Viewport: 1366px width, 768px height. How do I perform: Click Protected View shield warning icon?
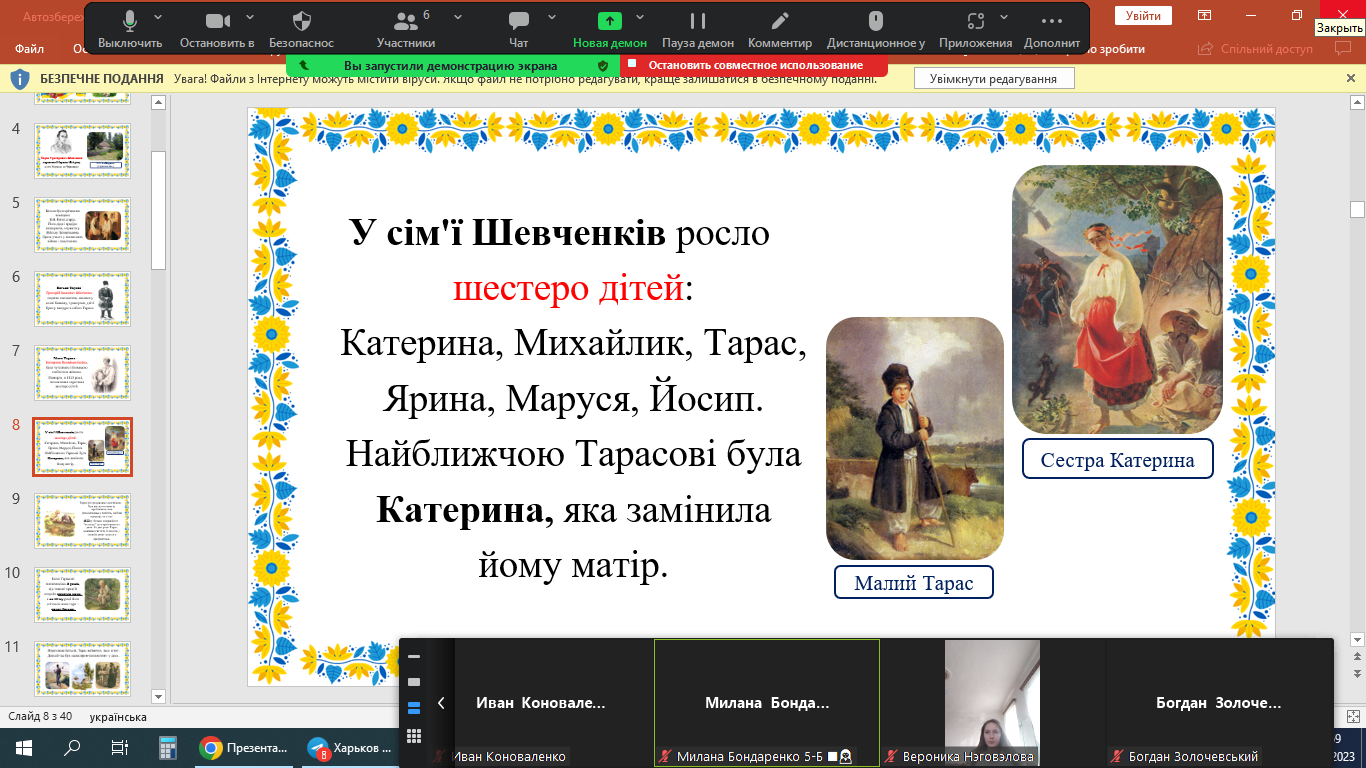[19, 78]
